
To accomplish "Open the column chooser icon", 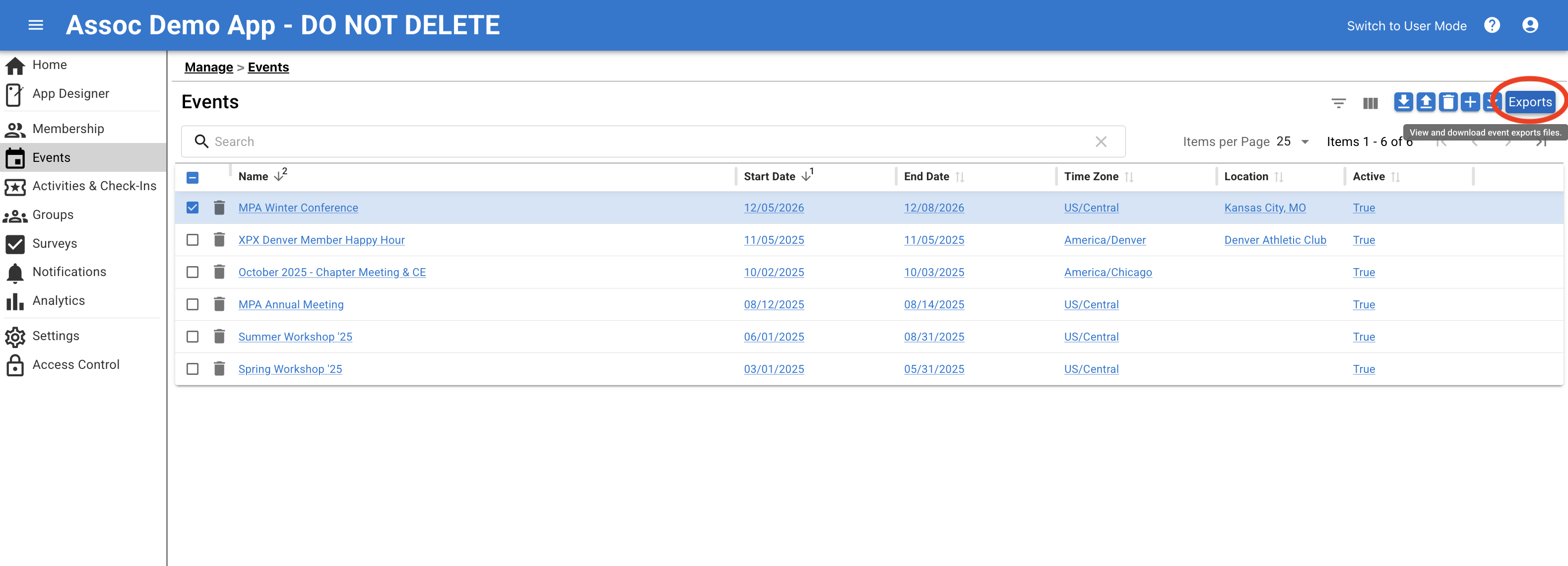I will click(x=1370, y=103).
